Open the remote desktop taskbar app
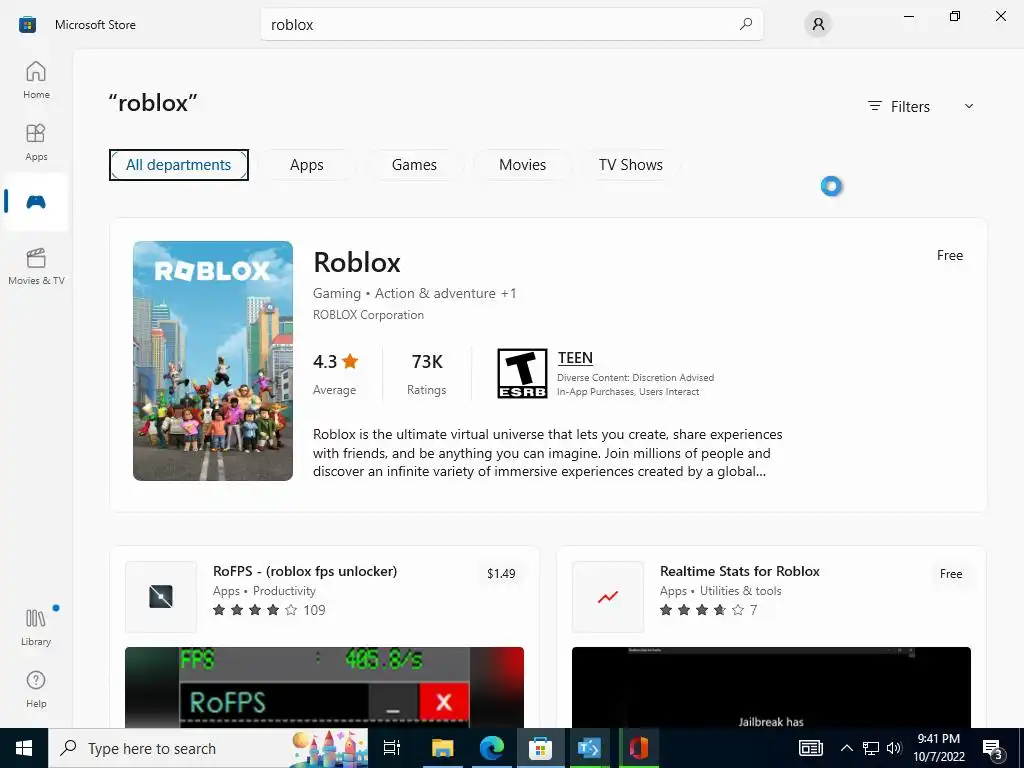The height and width of the screenshot is (768, 1024). [x=589, y=748]
